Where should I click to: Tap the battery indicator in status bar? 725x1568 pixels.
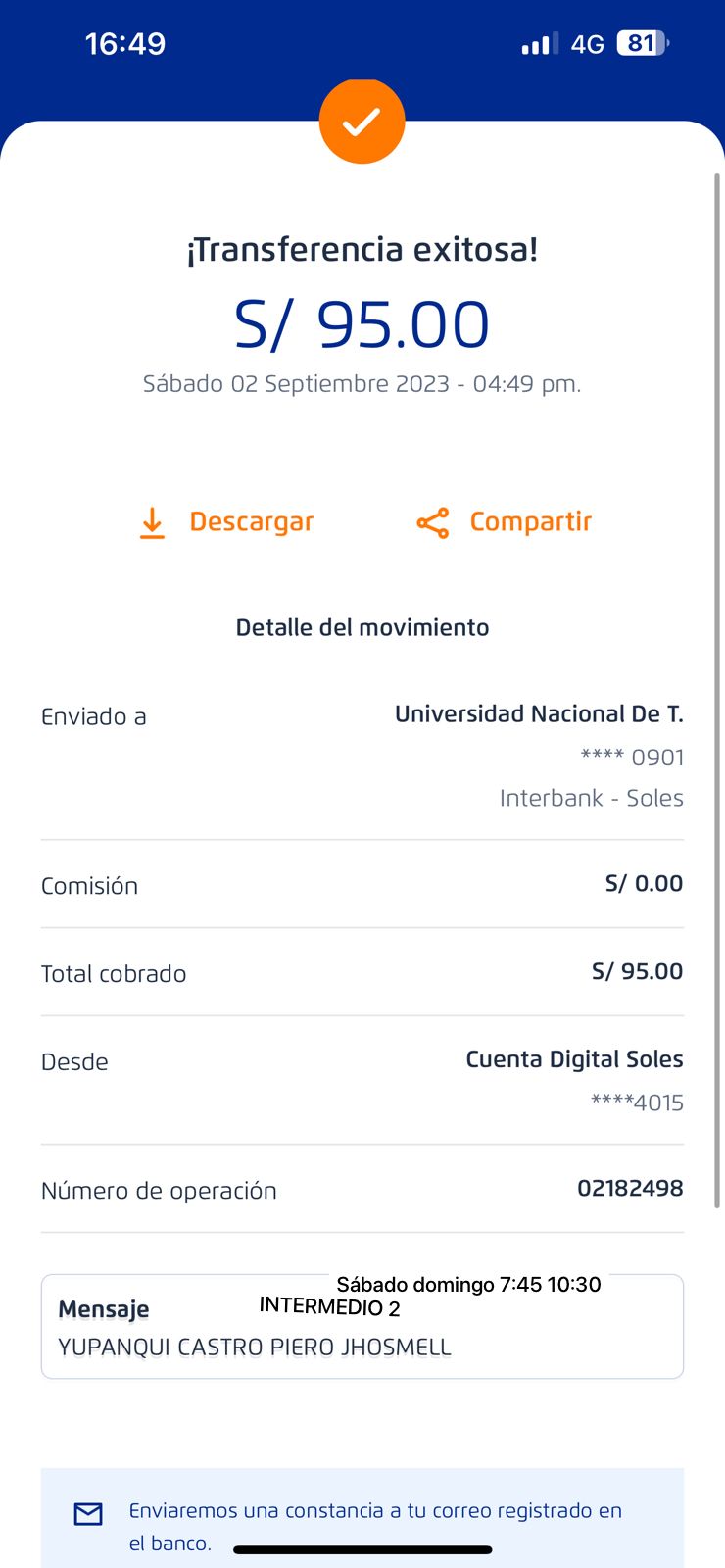[642, 44]
